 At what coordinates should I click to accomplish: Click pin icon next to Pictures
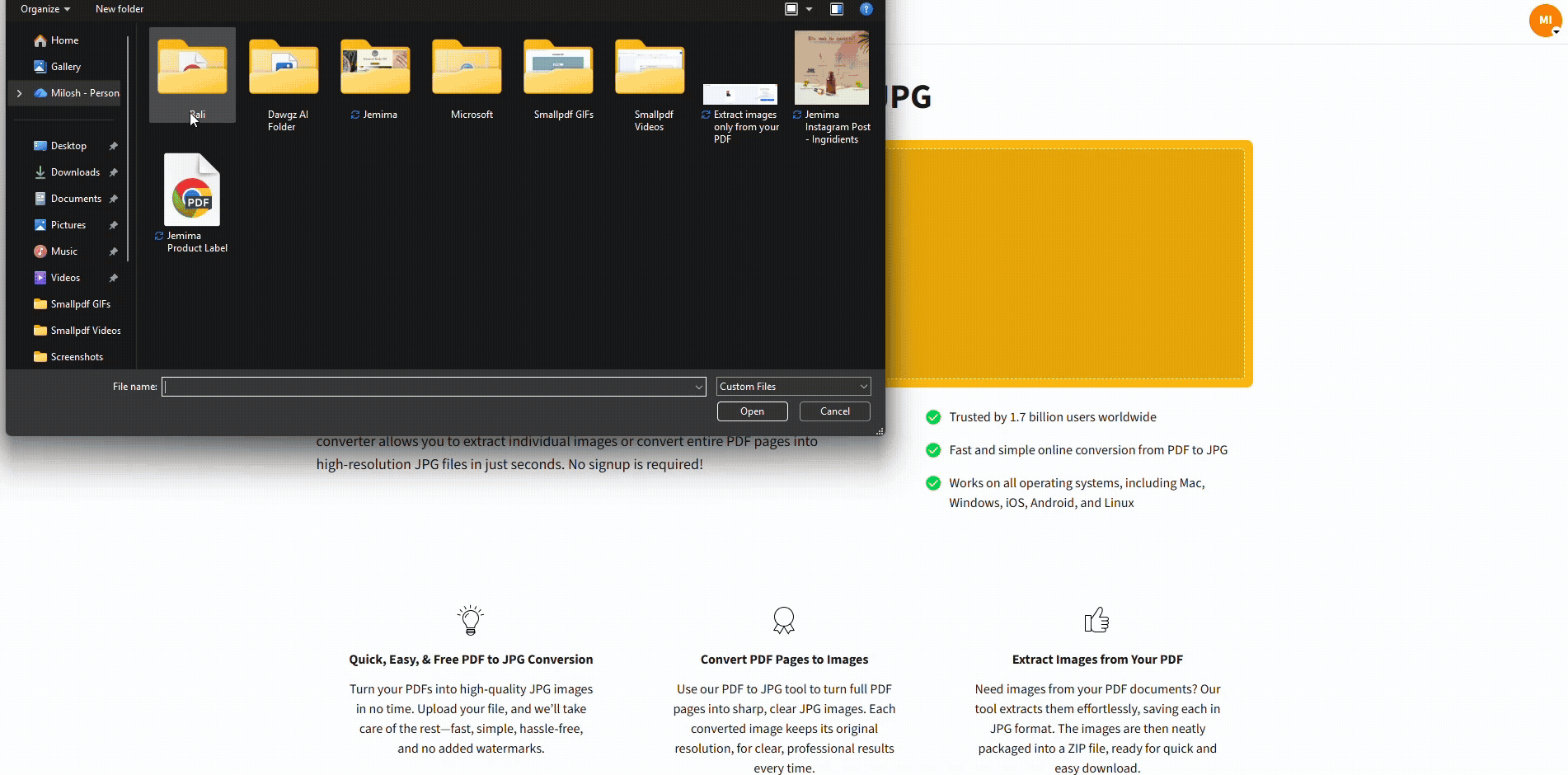114,225
